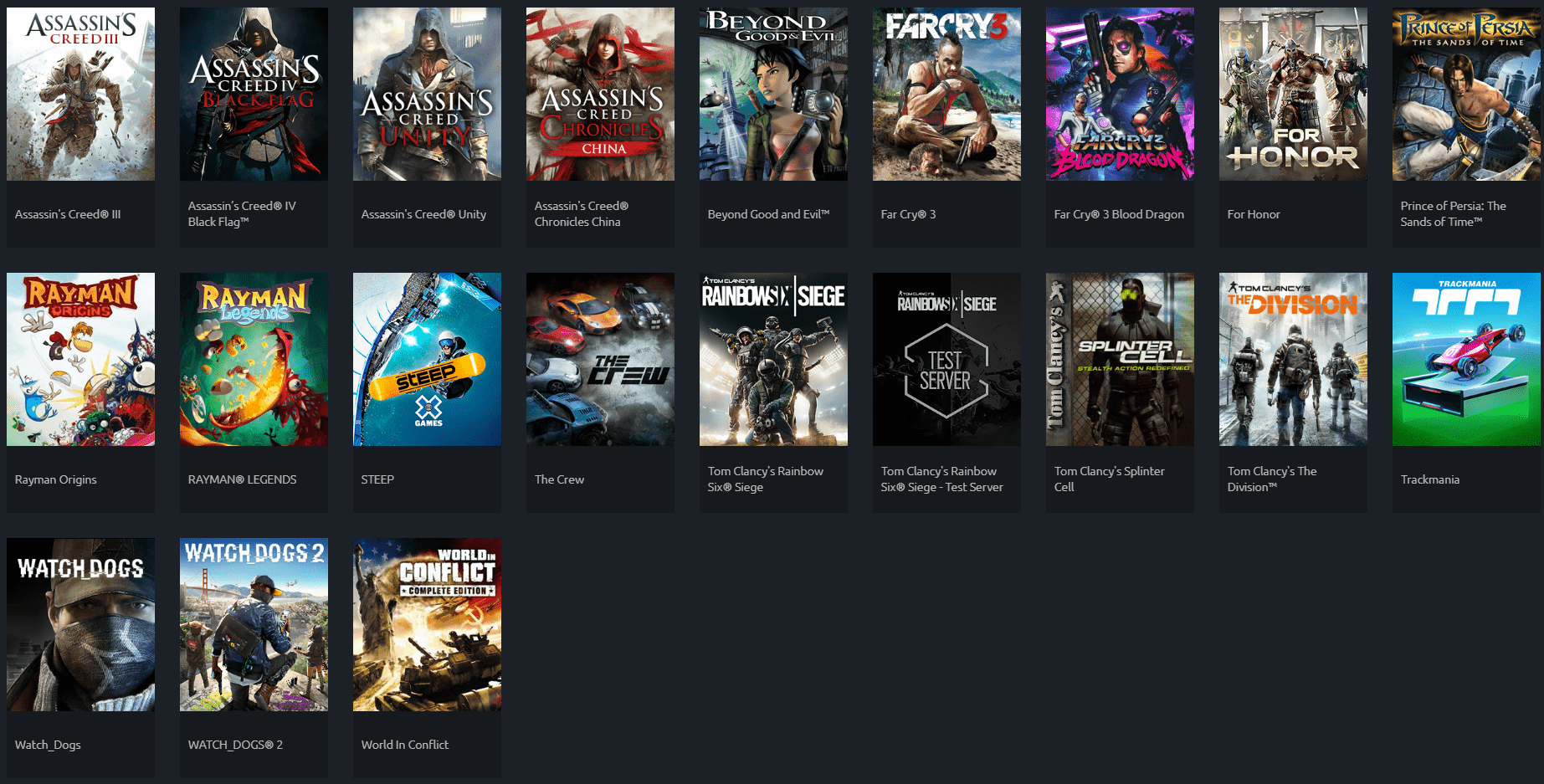
Task: Click the "For Honor" title text
Action: click(x=1254, y=214)
